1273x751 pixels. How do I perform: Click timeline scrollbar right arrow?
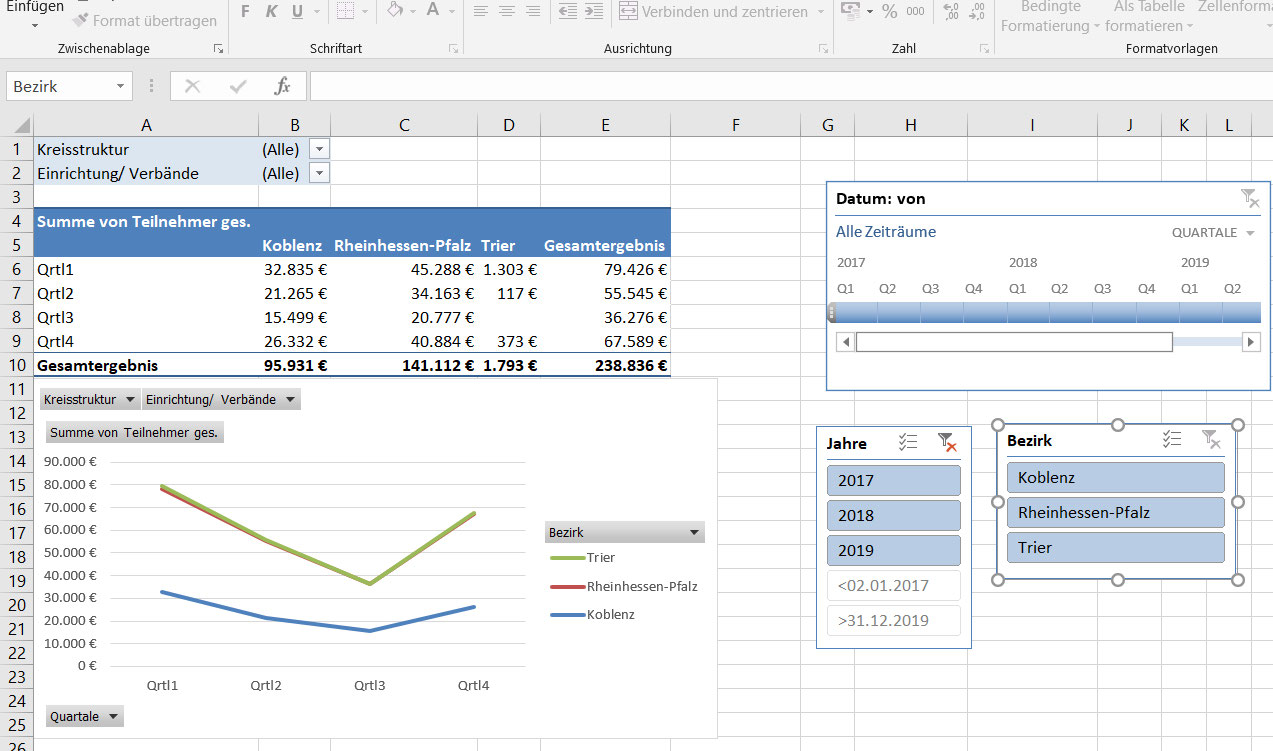[x=1250, y=342]
